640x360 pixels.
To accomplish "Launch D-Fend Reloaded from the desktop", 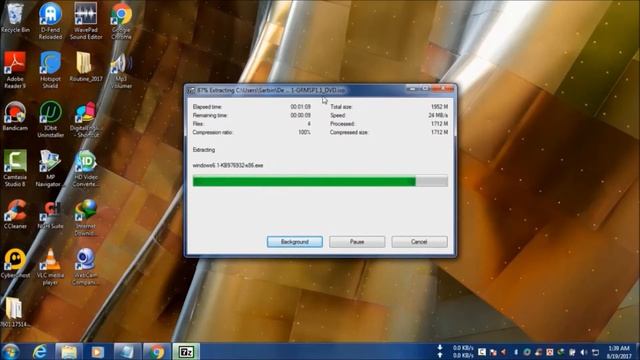I will click(x=51, y=20).
